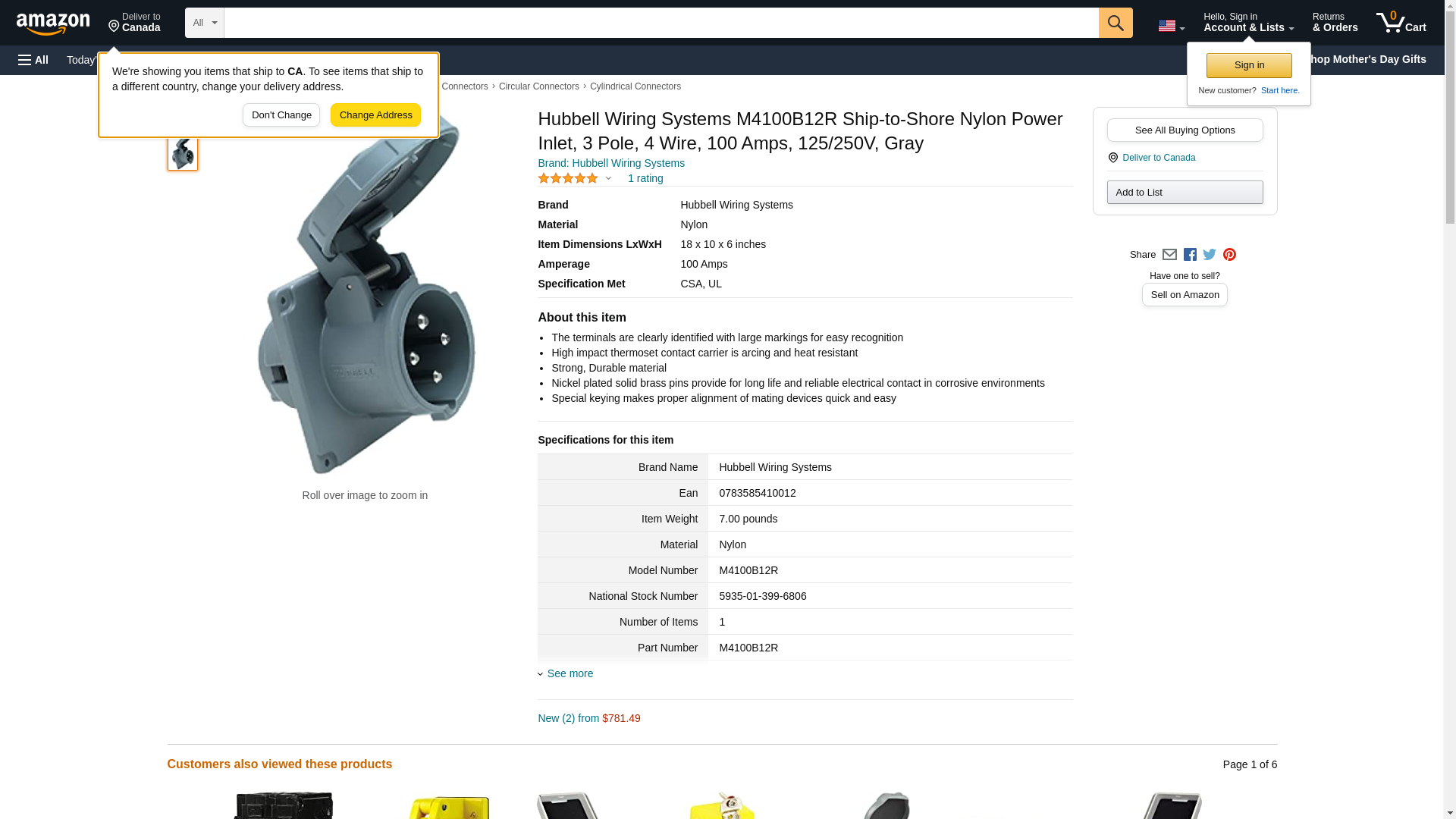Open the All hamburger menu
Screen dimensions: 1456x819
33,60
